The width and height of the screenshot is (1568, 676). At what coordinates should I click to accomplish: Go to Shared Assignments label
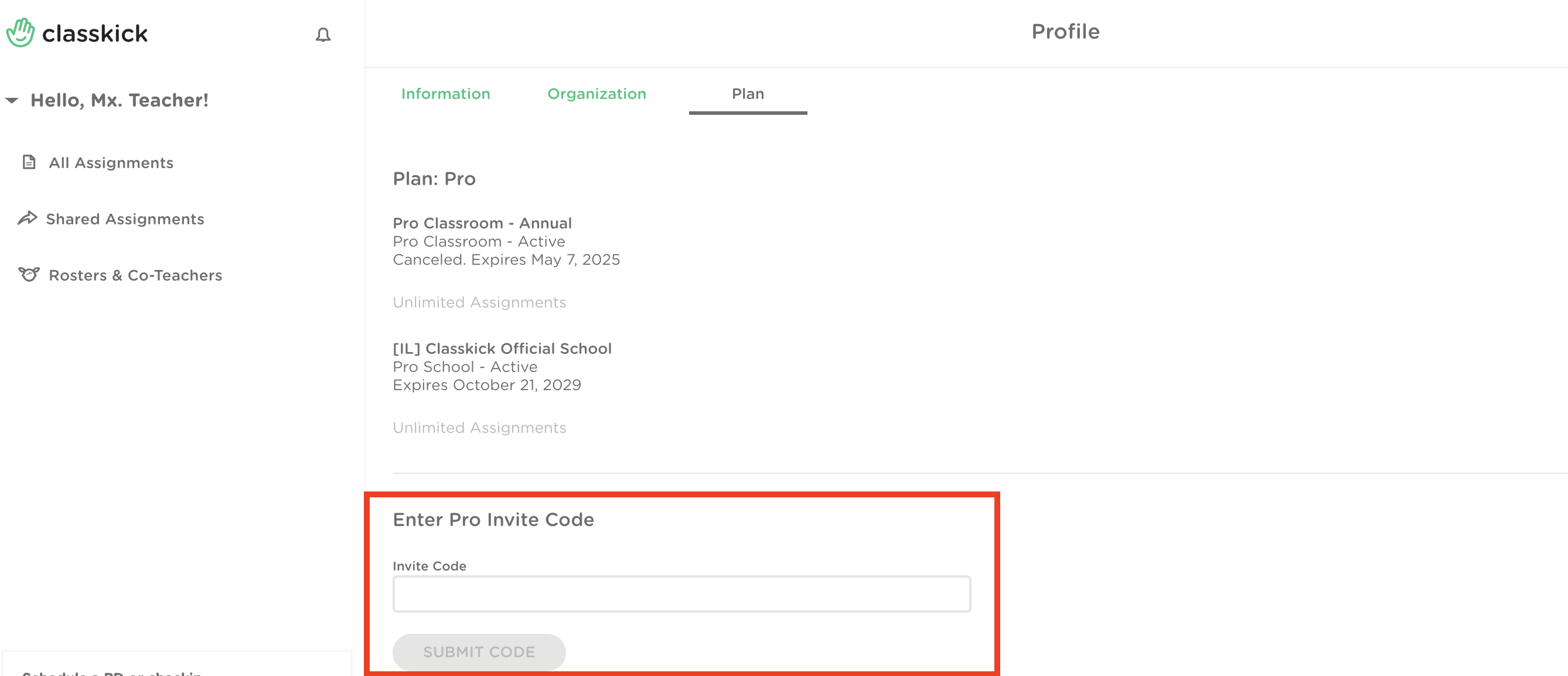pos(125,218)
